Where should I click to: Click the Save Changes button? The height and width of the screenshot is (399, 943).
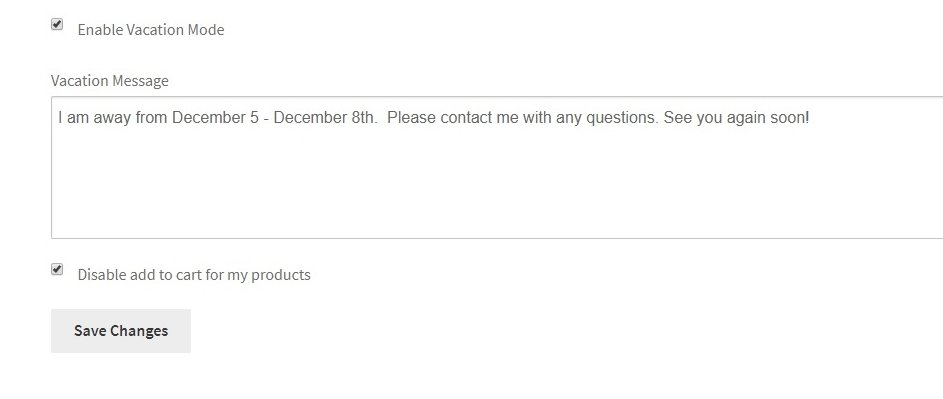[x=121, y=331]
